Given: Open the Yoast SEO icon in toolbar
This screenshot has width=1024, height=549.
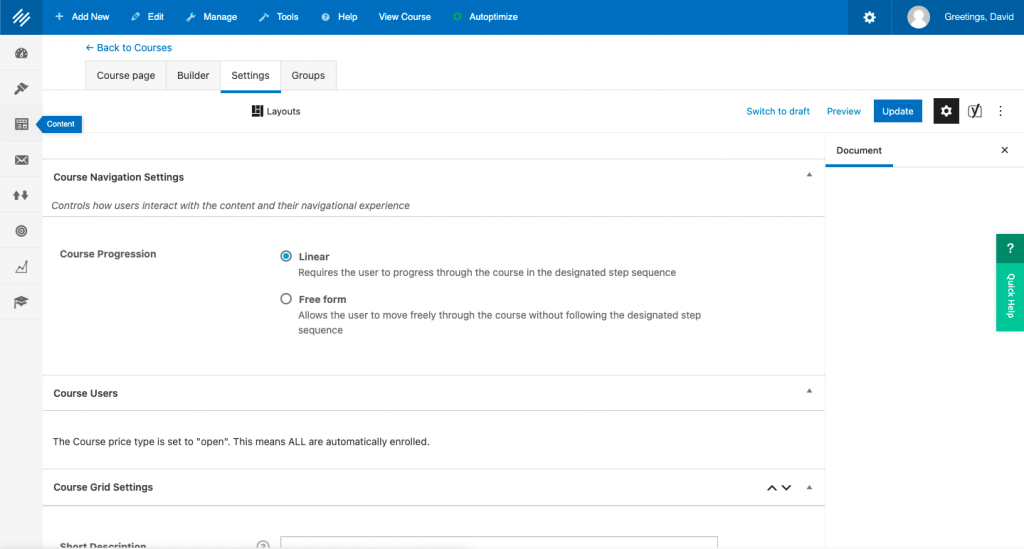Looking at the screenshot, I should click(974, 111).
